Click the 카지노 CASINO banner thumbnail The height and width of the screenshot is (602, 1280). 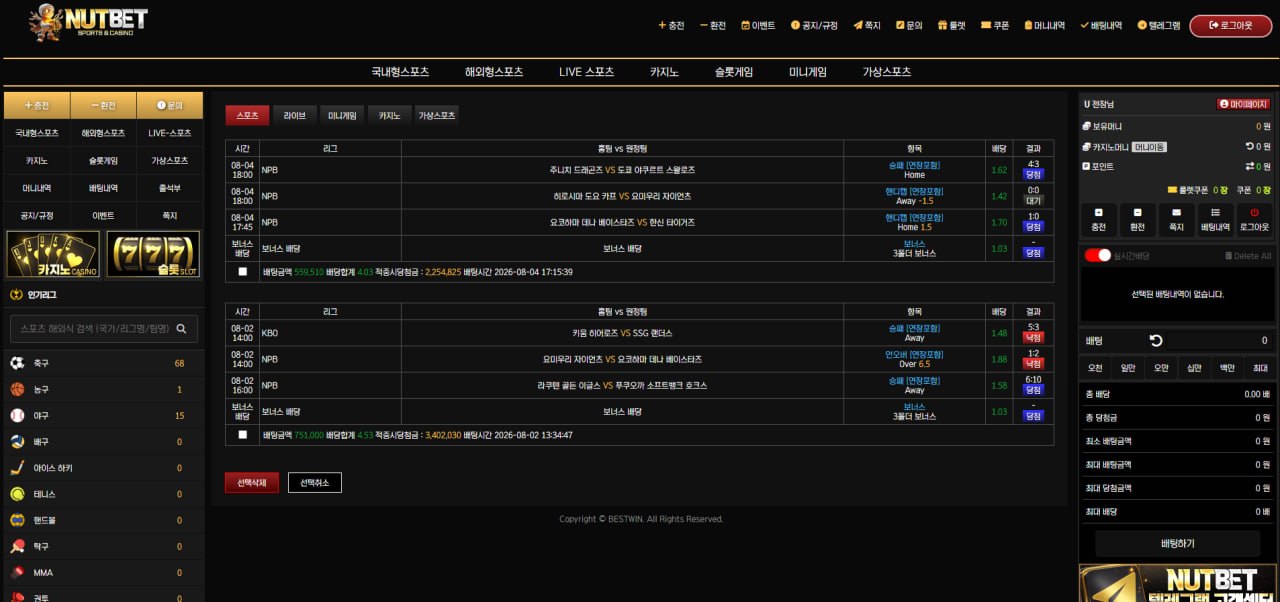tap(53, 254)
